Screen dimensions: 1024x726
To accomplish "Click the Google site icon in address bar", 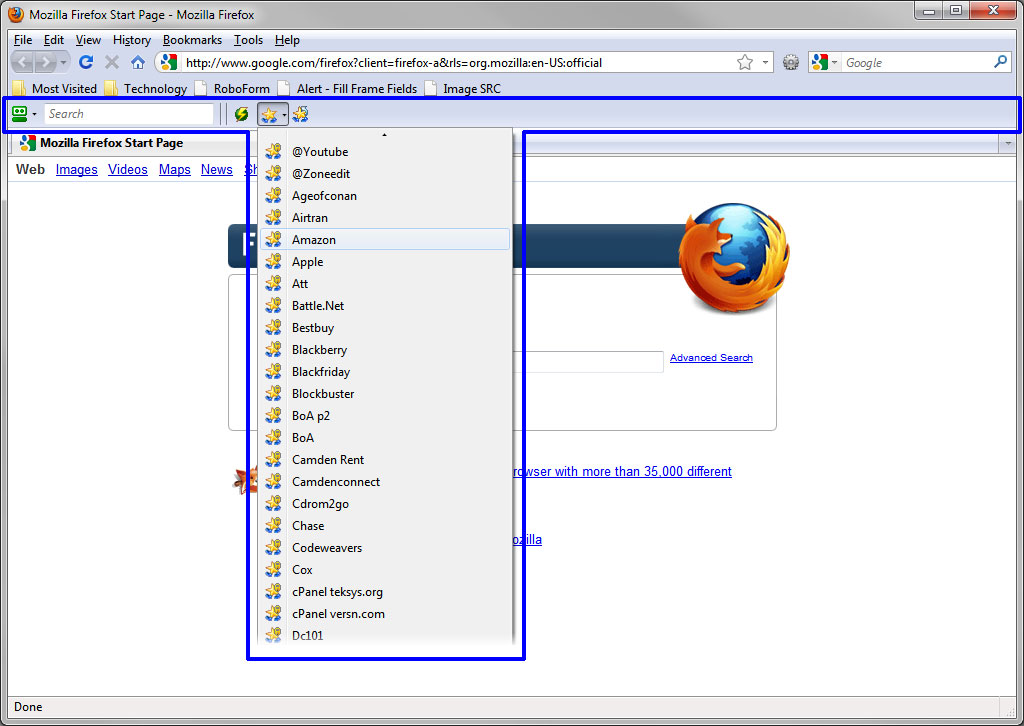I will (168, 63).
